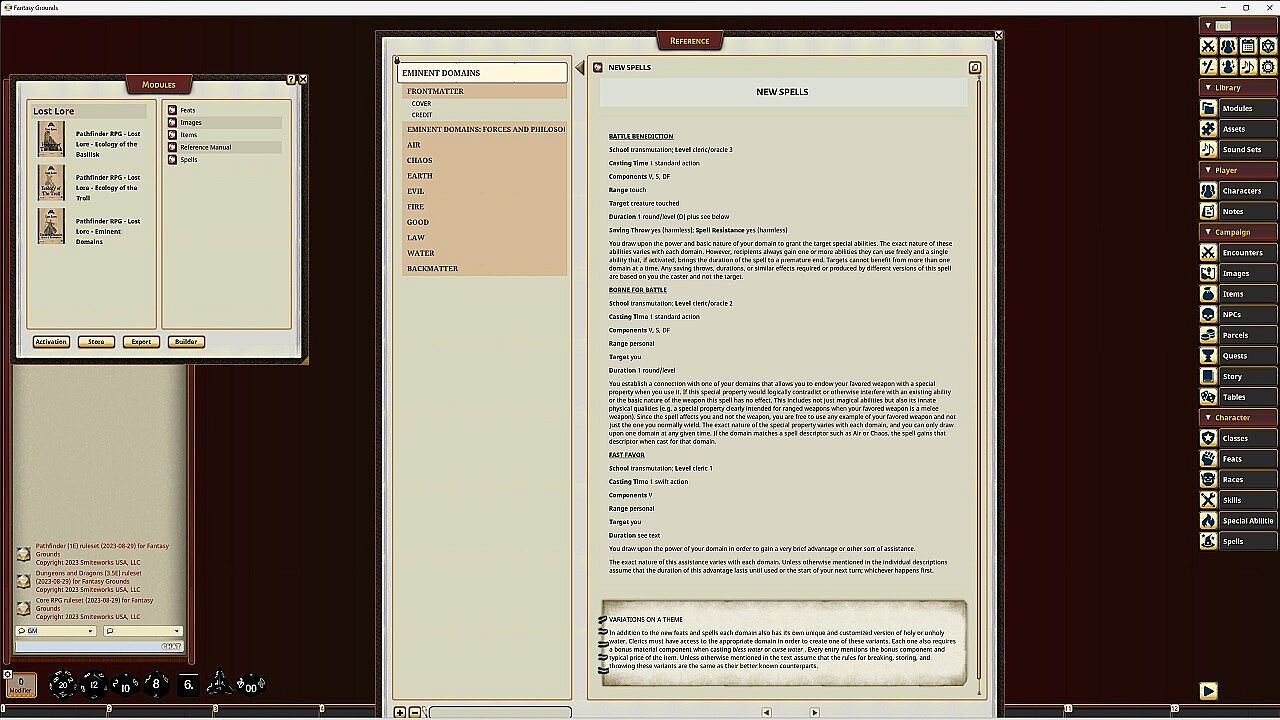Open the GM speaker dropdown
The height and width of the screenshot is (720, 1280).
[55, 631]
